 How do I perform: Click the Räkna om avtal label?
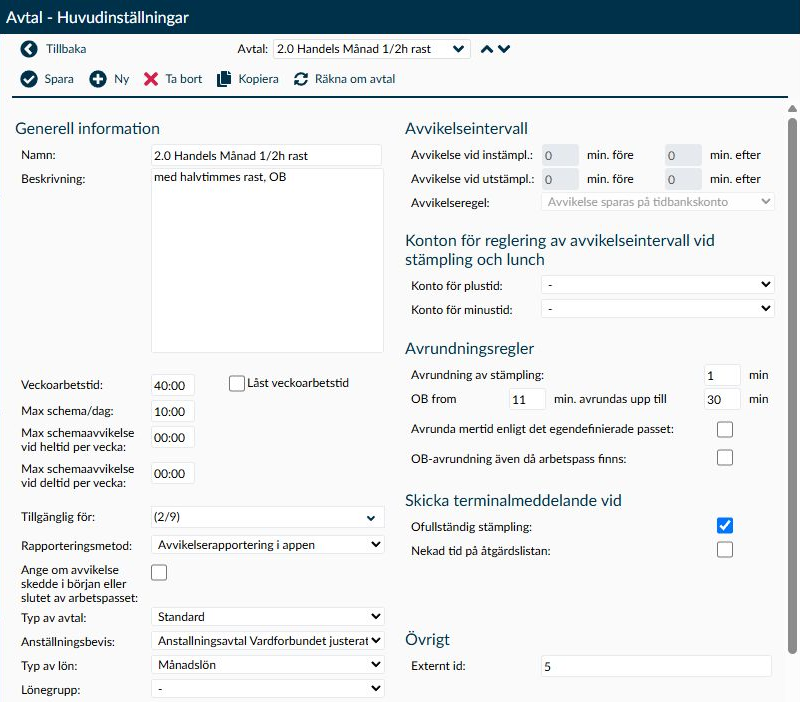pos(355,79)
